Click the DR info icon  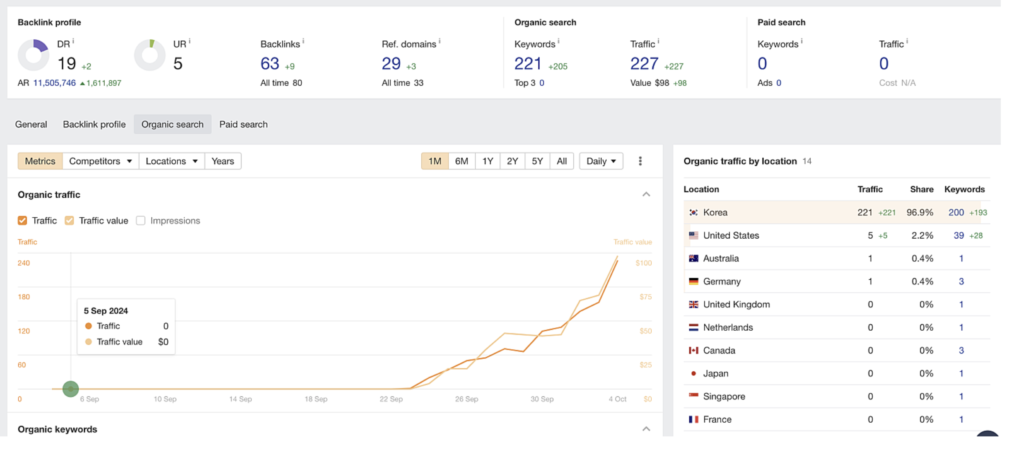(73, 42)
